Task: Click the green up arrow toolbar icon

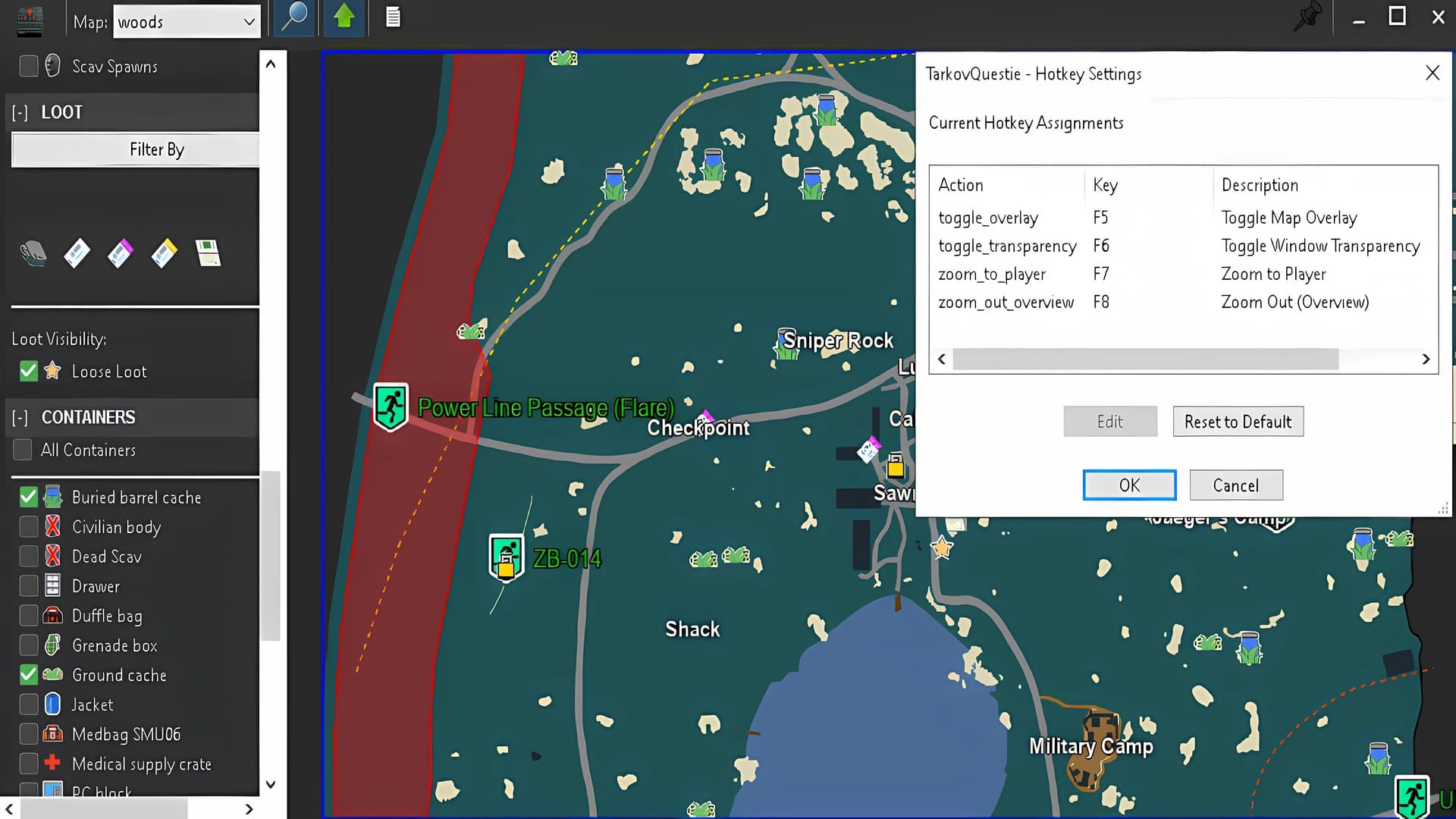Action: (x=344, y=18)
